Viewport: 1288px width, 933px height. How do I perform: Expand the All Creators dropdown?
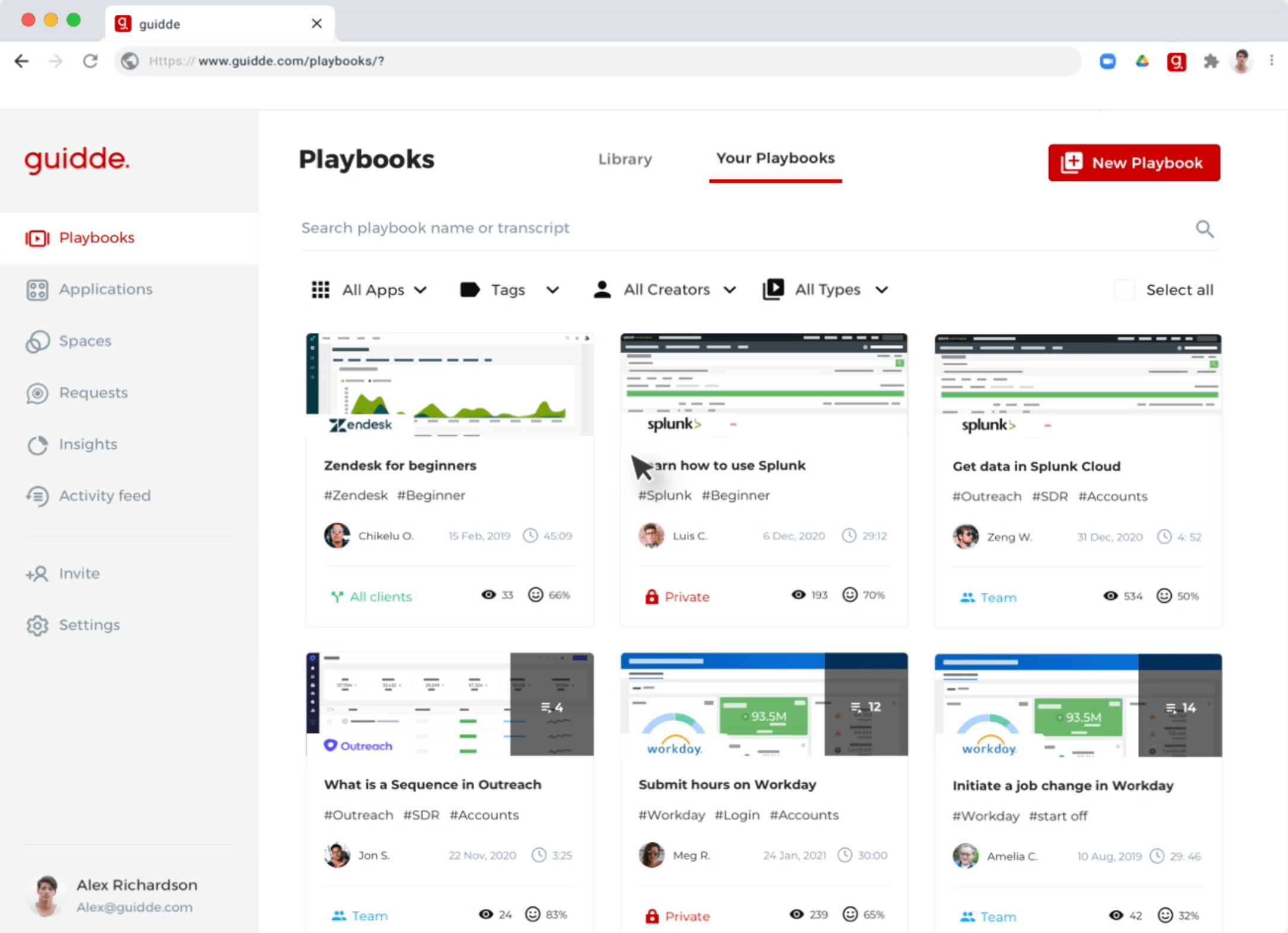point(665,290)
